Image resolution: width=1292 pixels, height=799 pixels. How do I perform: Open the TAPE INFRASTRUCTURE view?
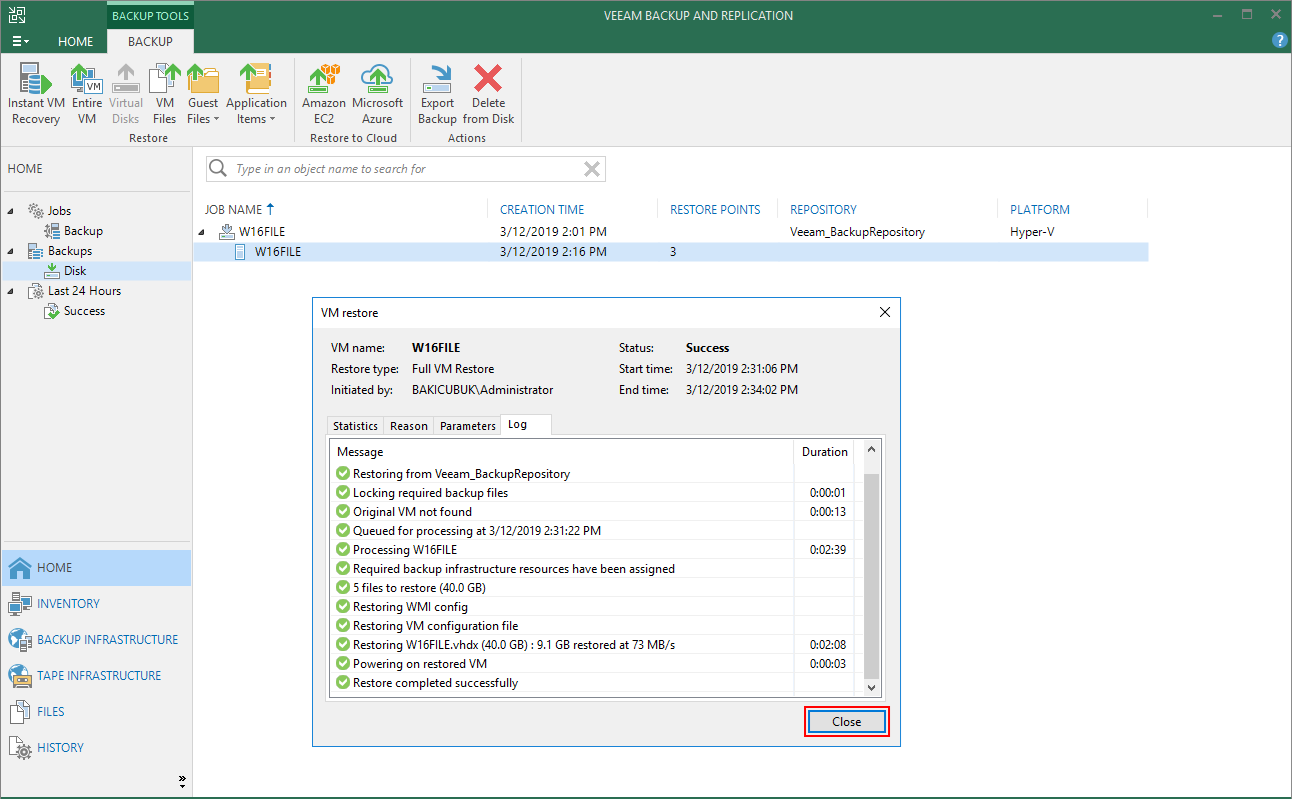(96, 676)
